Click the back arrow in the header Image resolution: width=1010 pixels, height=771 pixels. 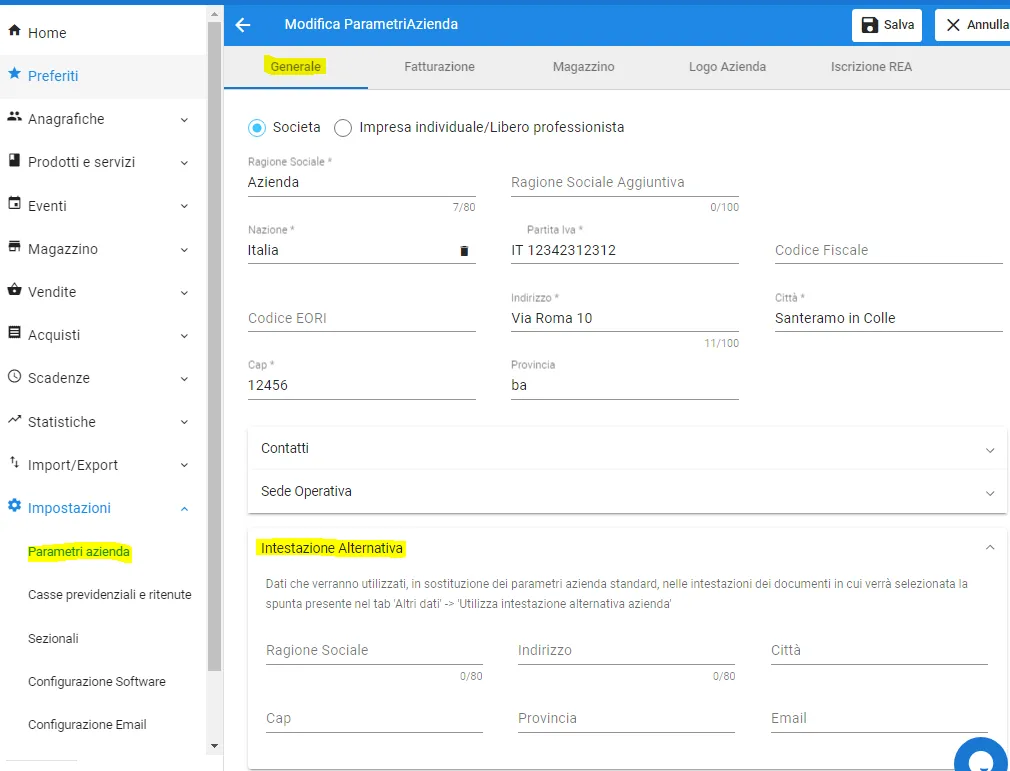point(242,25)
